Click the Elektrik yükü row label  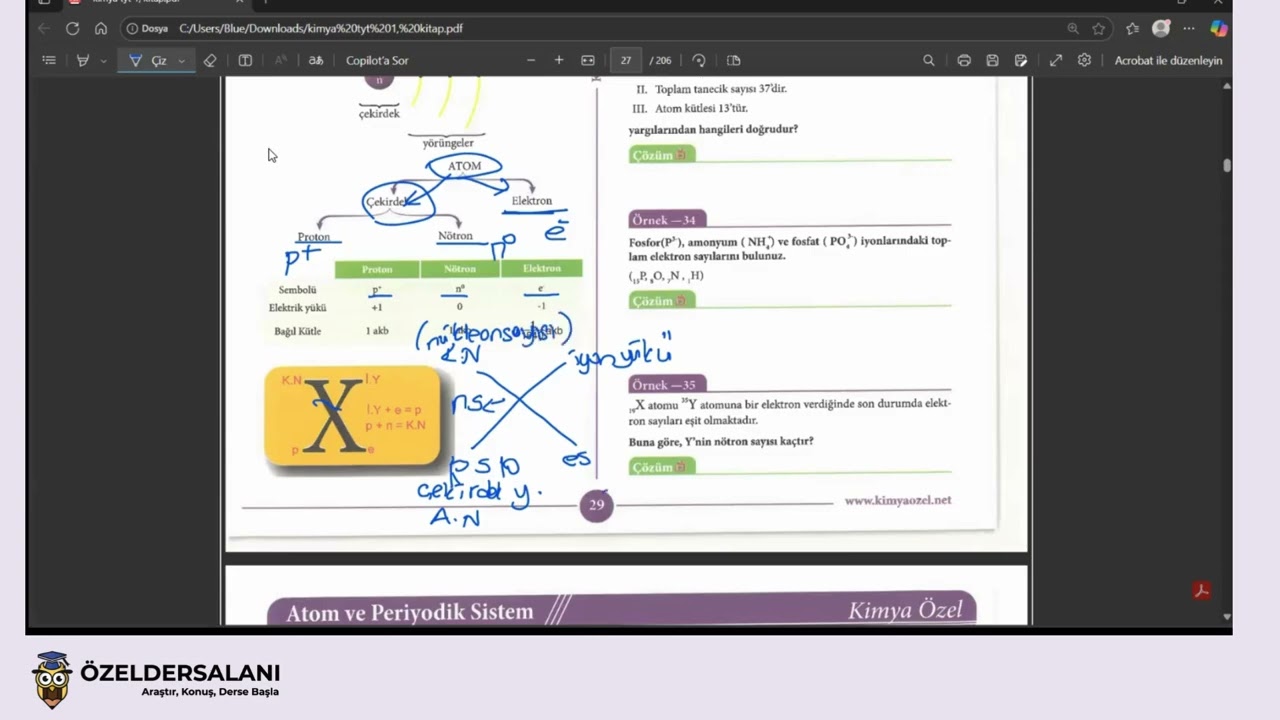297,308
